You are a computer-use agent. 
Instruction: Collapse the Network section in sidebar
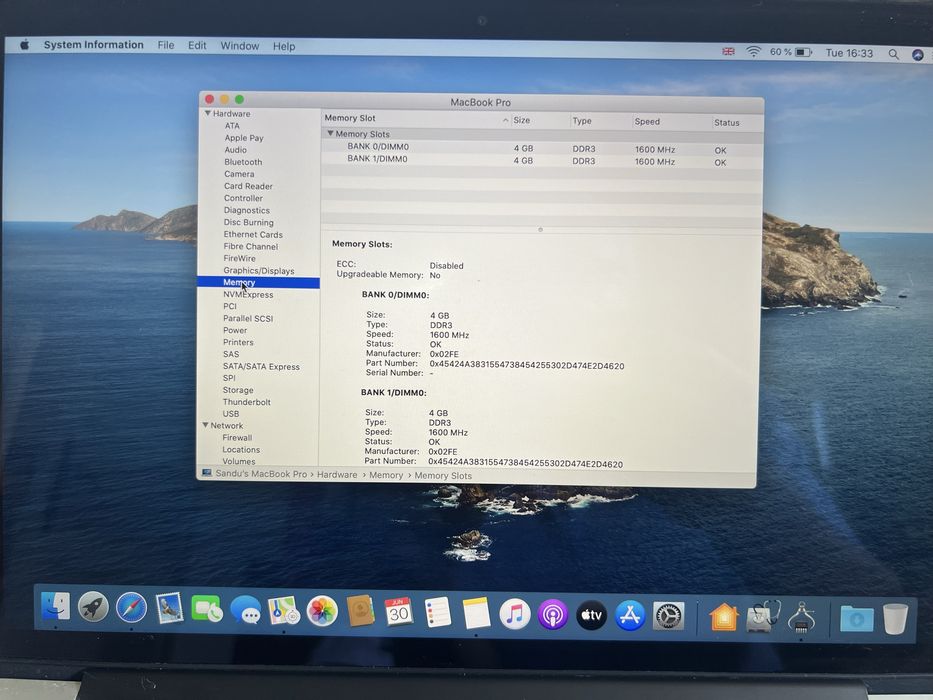point(205,425)
